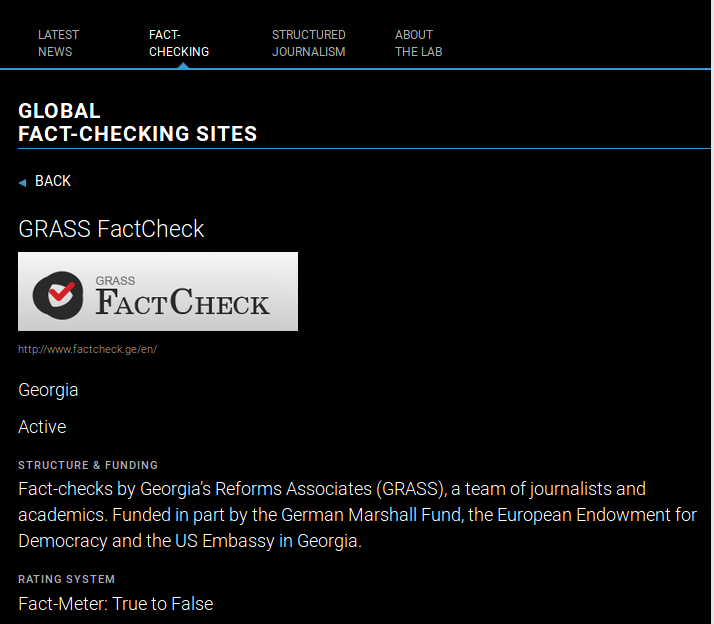714x624 pixels.
Task: Select the Georgia country label
Action: (x=48, y=390)
